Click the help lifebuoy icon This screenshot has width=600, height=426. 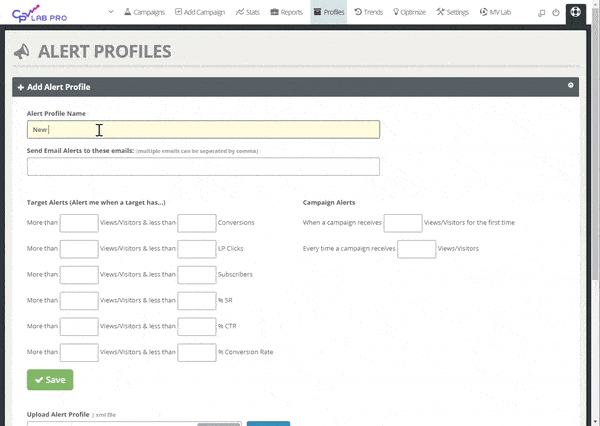(577, 13)
